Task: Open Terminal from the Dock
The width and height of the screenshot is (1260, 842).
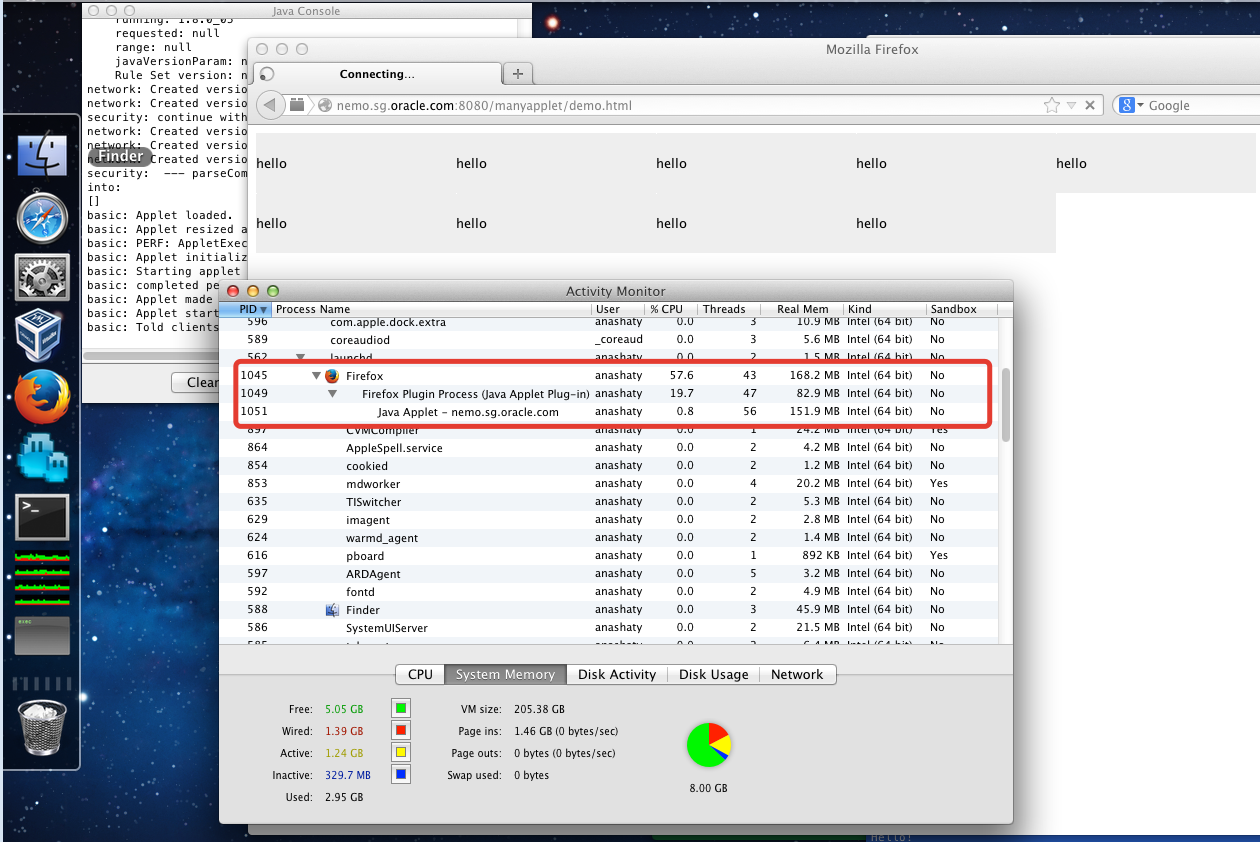Action: [x=42, y=517]
